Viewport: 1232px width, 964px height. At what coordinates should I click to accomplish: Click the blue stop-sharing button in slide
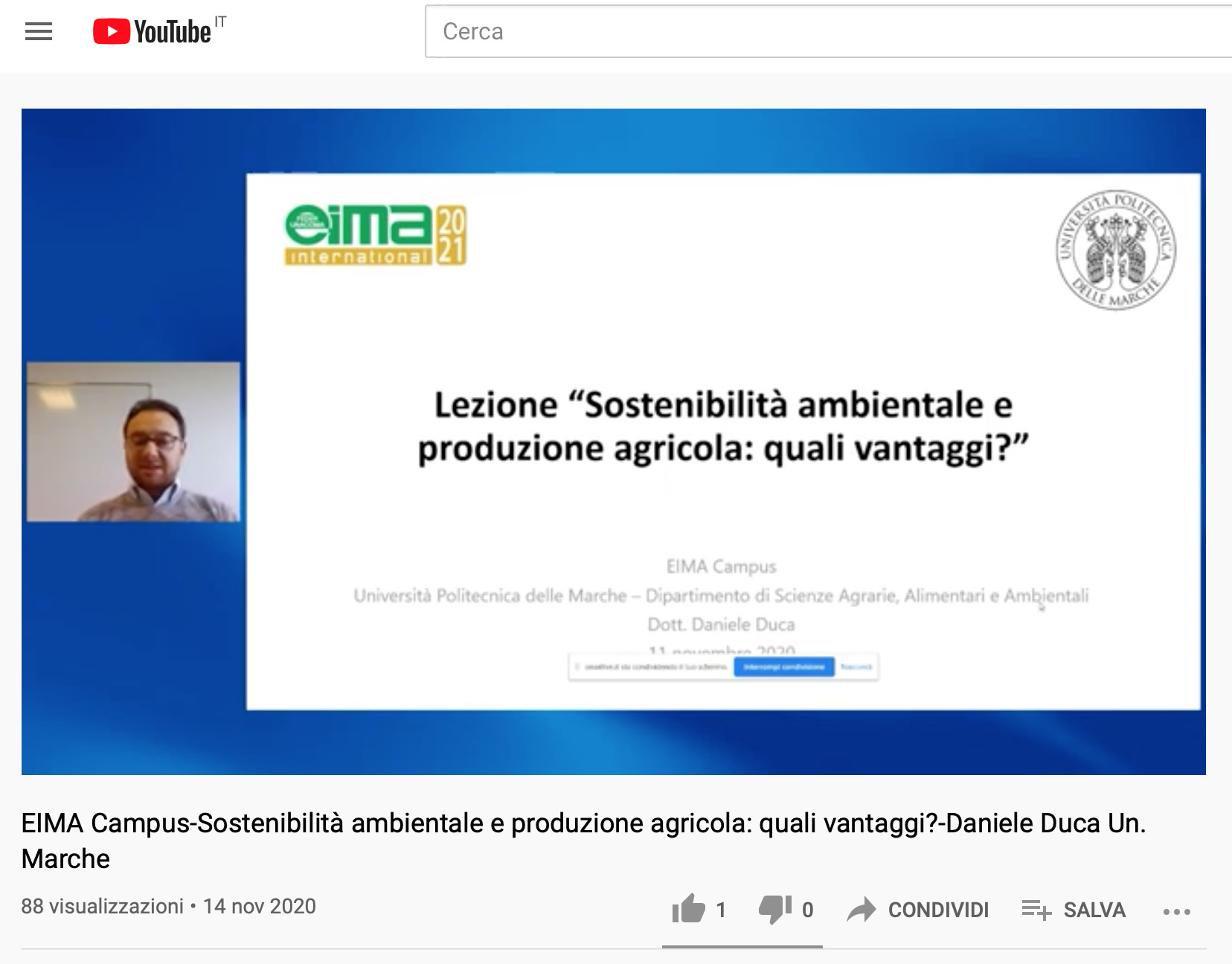(x=784, y=666)
